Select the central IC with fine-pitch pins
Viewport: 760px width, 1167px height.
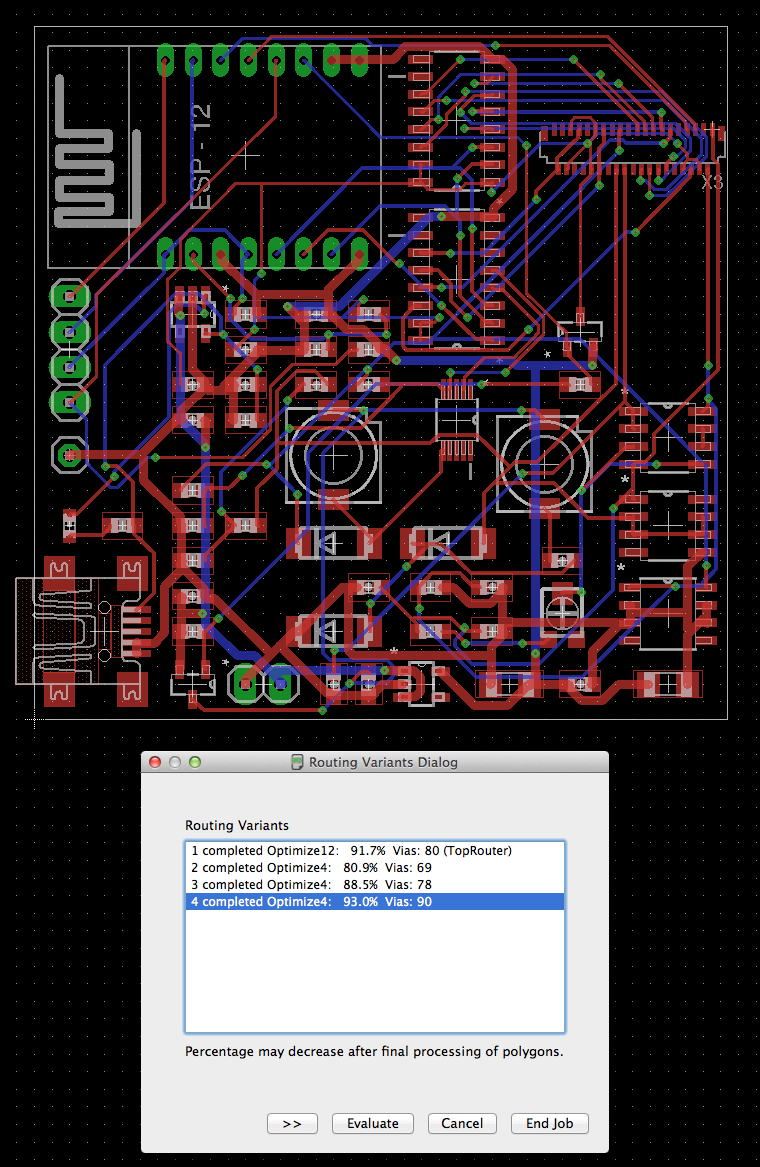pos(457,422)
